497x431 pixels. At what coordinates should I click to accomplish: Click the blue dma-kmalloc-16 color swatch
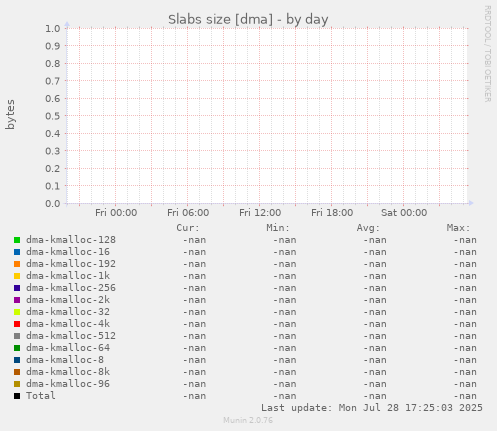click(17, 252)
